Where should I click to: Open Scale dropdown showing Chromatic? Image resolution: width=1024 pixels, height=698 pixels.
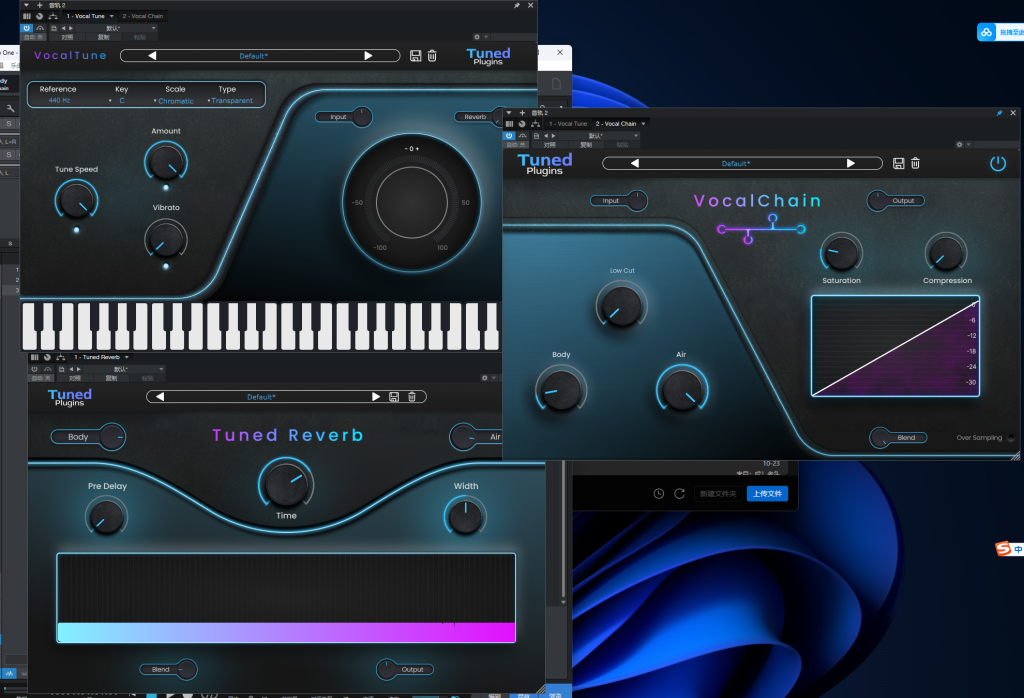pyautogui.click(x=175, y=101)
